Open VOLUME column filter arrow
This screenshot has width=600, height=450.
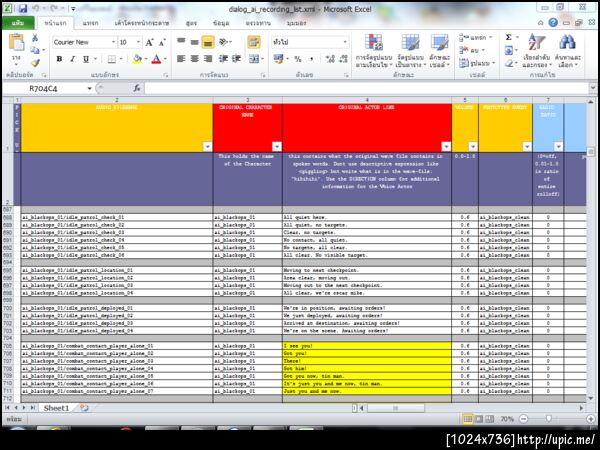pos(473,147)
